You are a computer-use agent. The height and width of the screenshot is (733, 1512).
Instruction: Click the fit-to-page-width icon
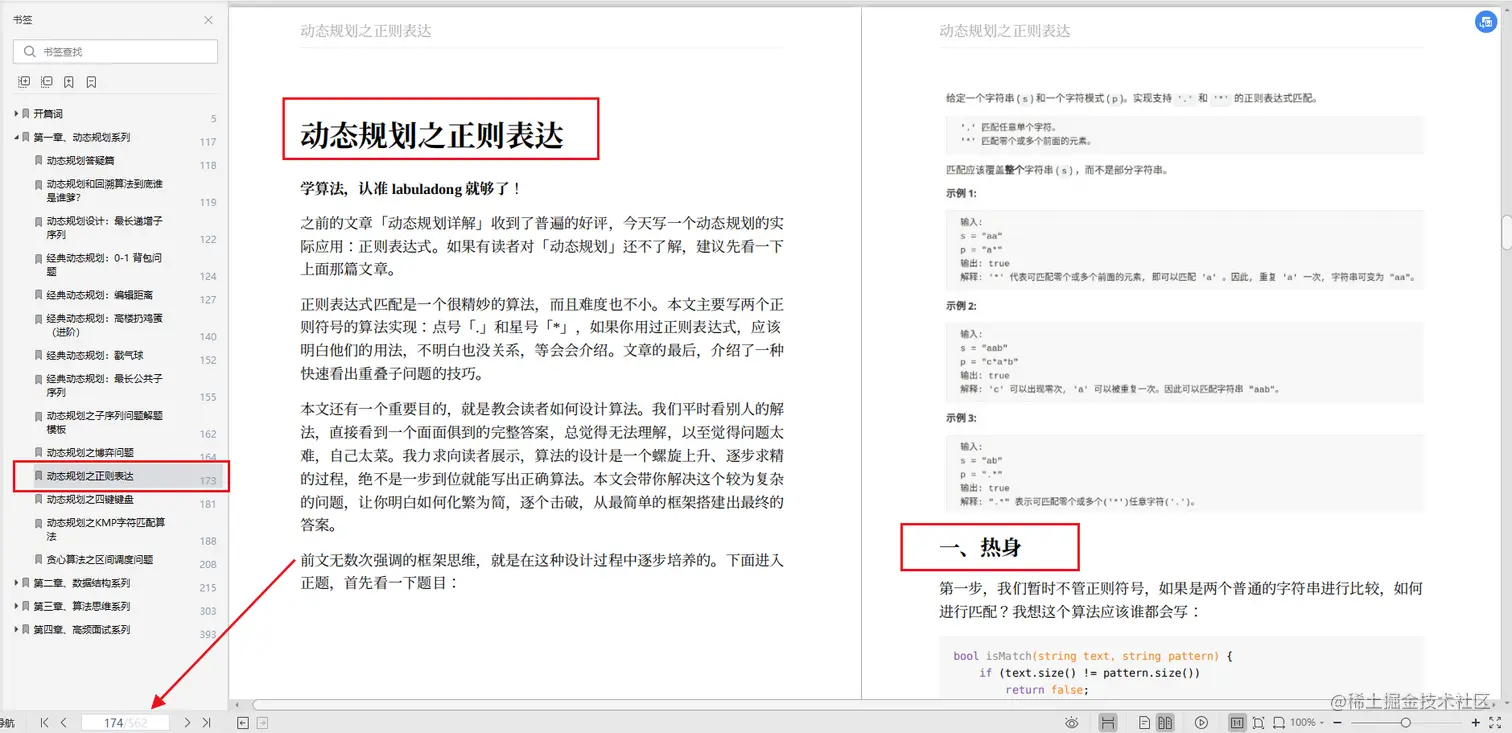point(1280,722)
